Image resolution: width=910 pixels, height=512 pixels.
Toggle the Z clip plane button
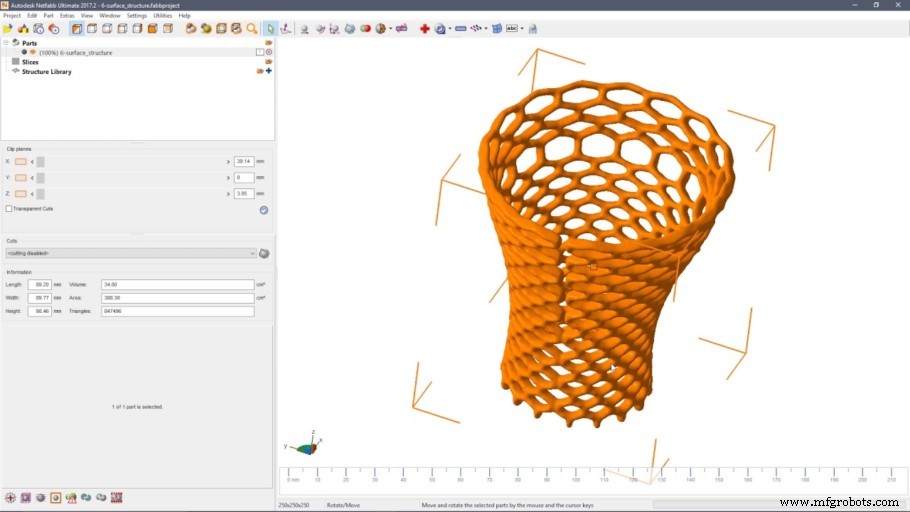(21, 194)
